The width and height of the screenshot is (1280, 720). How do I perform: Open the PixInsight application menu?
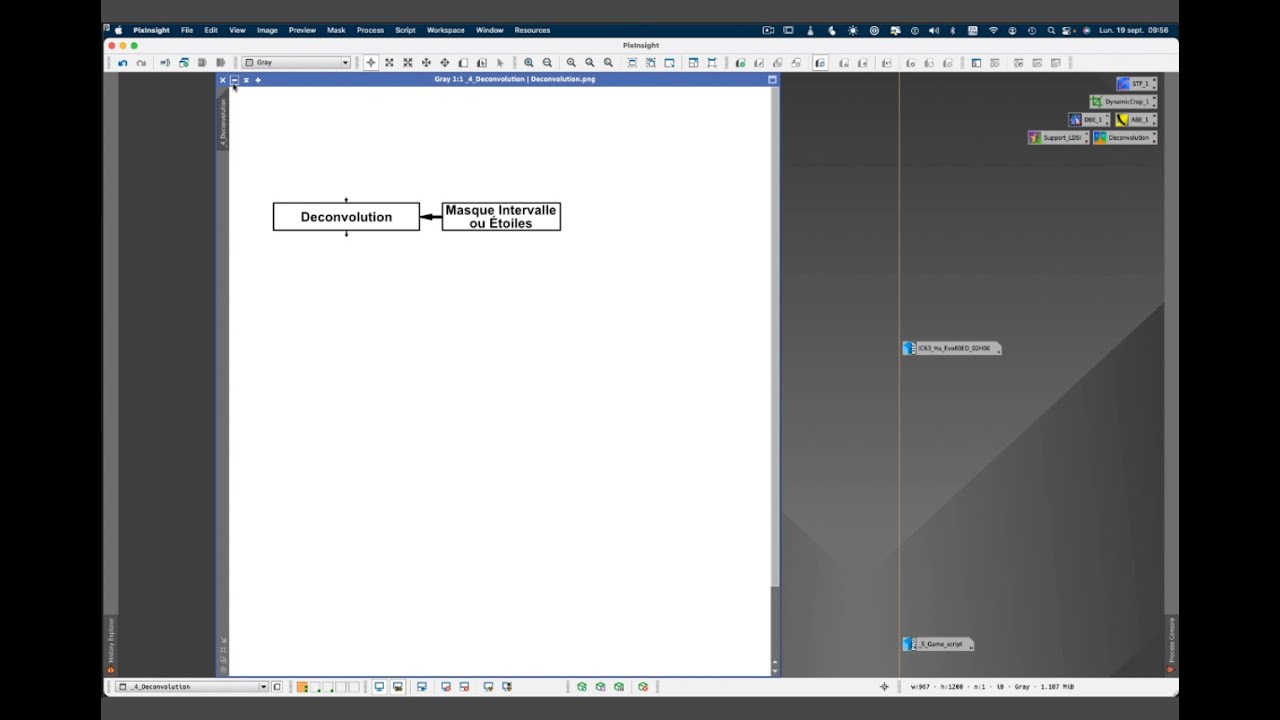[x=151, y=30]
